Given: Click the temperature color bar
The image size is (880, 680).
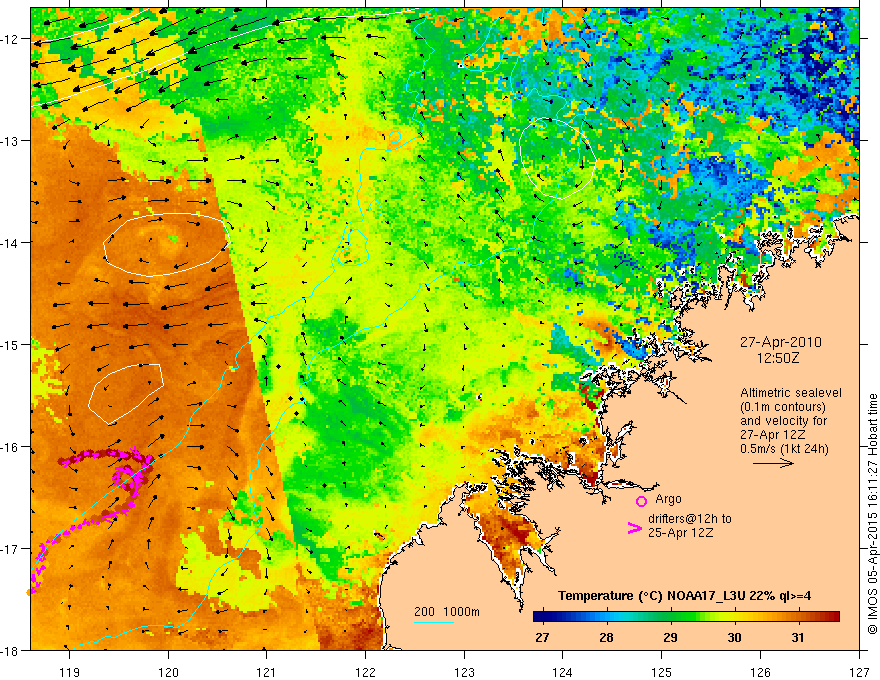Looking at the screenshot, I should coord(686,616).
